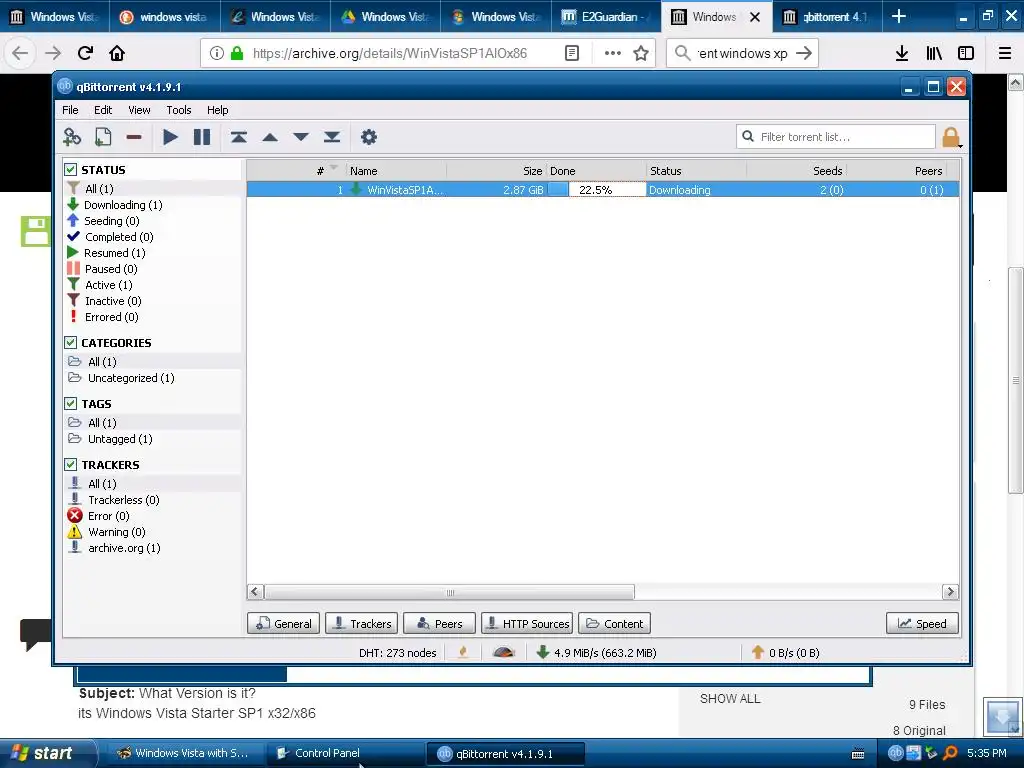
Task: Switch to the General tab
Action: coord(284,624)
